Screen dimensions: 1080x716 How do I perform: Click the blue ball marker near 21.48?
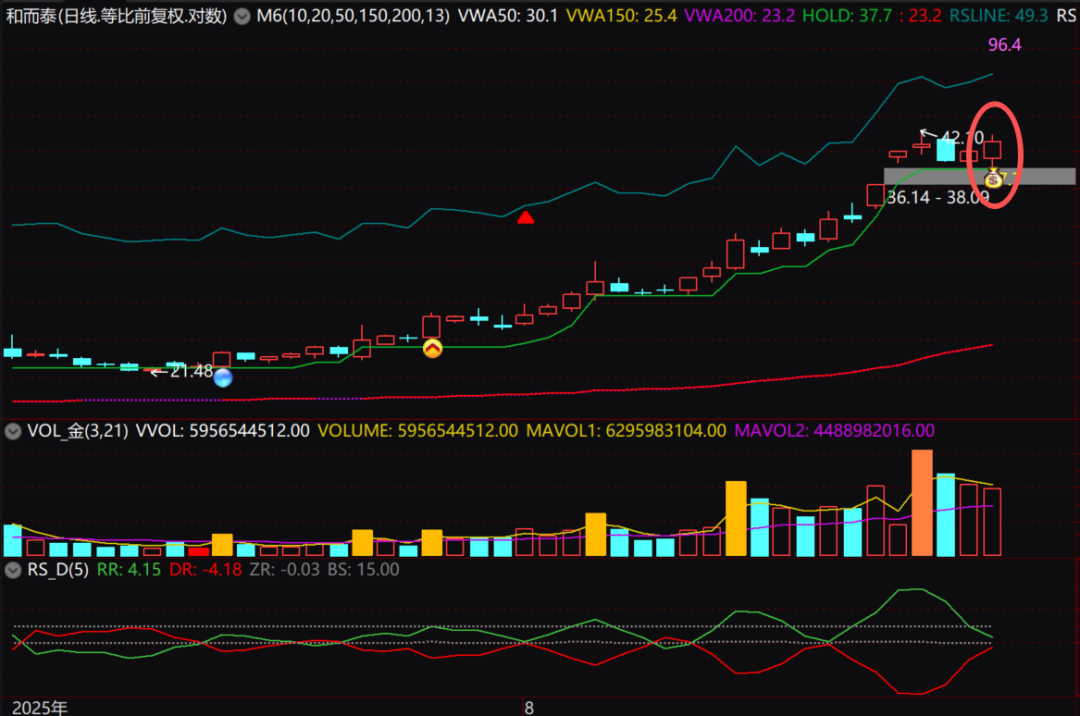click(x=222, y=377)
